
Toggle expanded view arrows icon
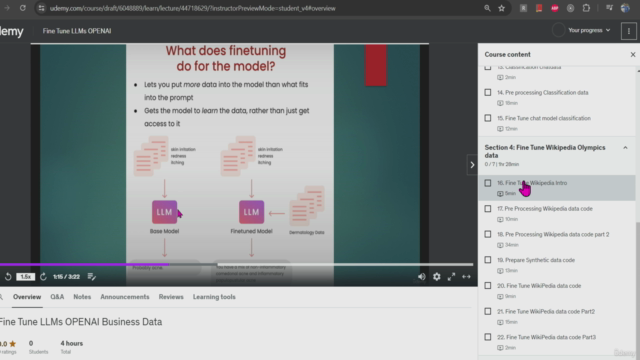click(x=466, y=277)
